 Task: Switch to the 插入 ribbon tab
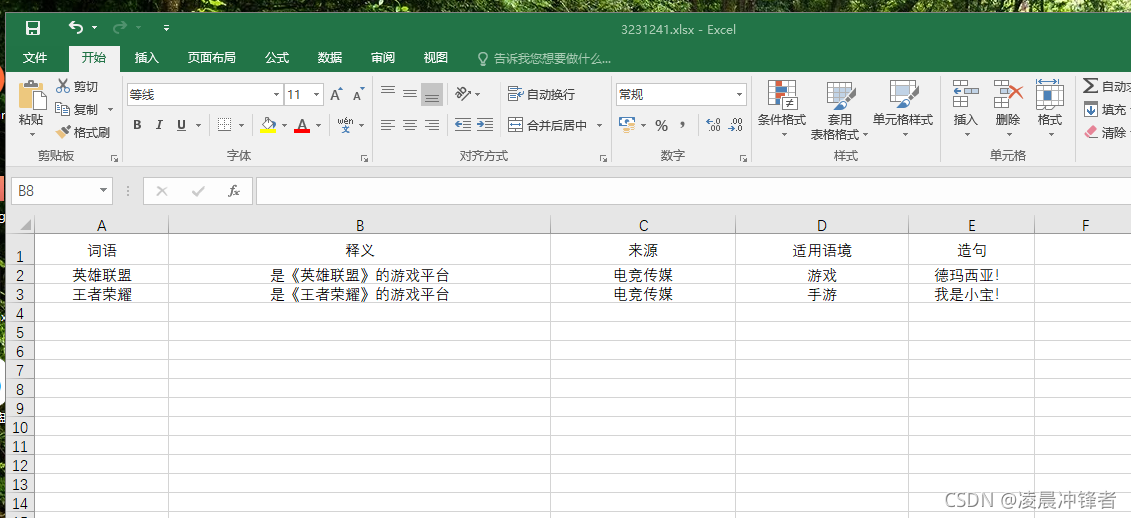[146, 58]
